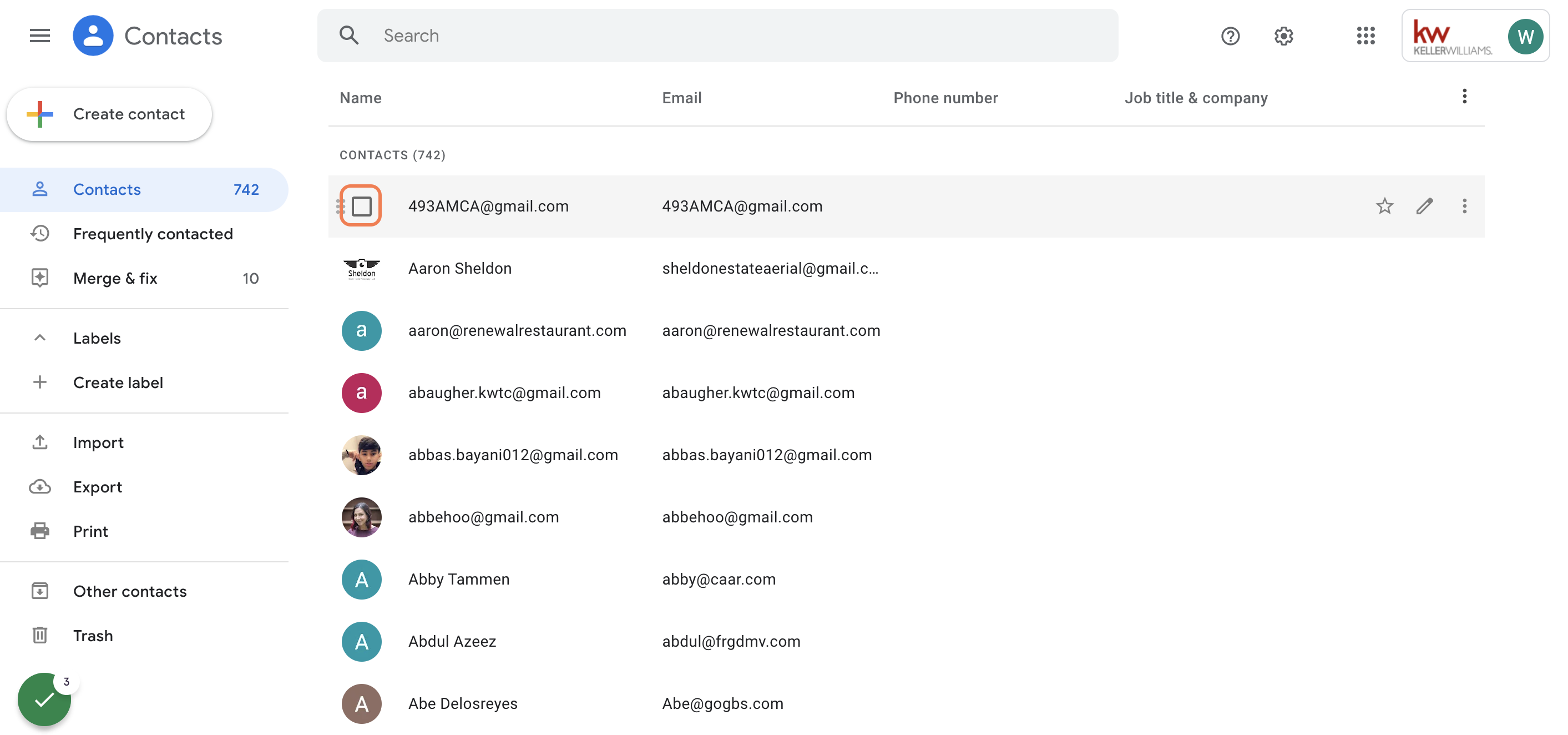
Task: Open the Settings gear
Action: (1283, 36)
